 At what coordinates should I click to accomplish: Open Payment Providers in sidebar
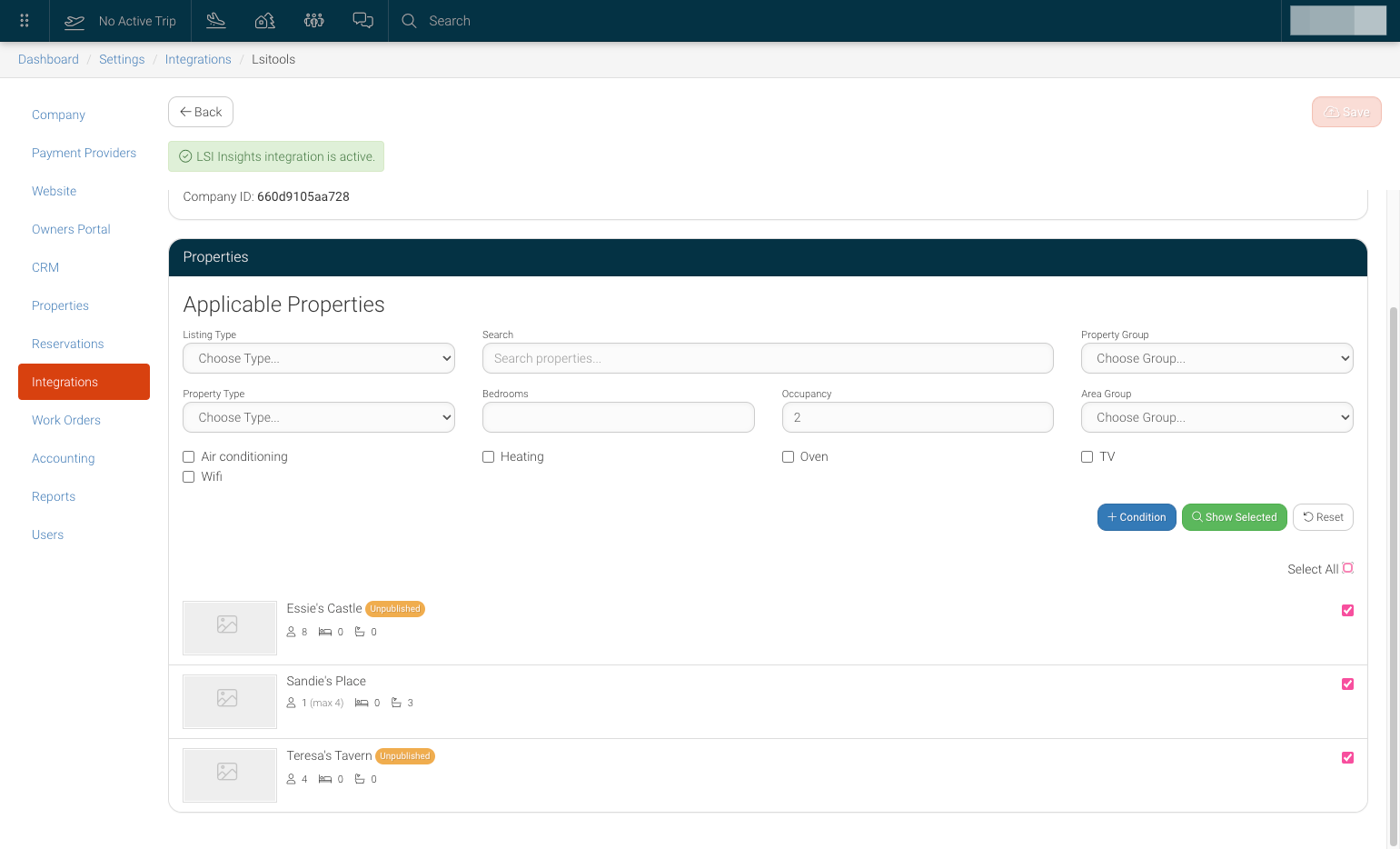[x=84, y=153]
